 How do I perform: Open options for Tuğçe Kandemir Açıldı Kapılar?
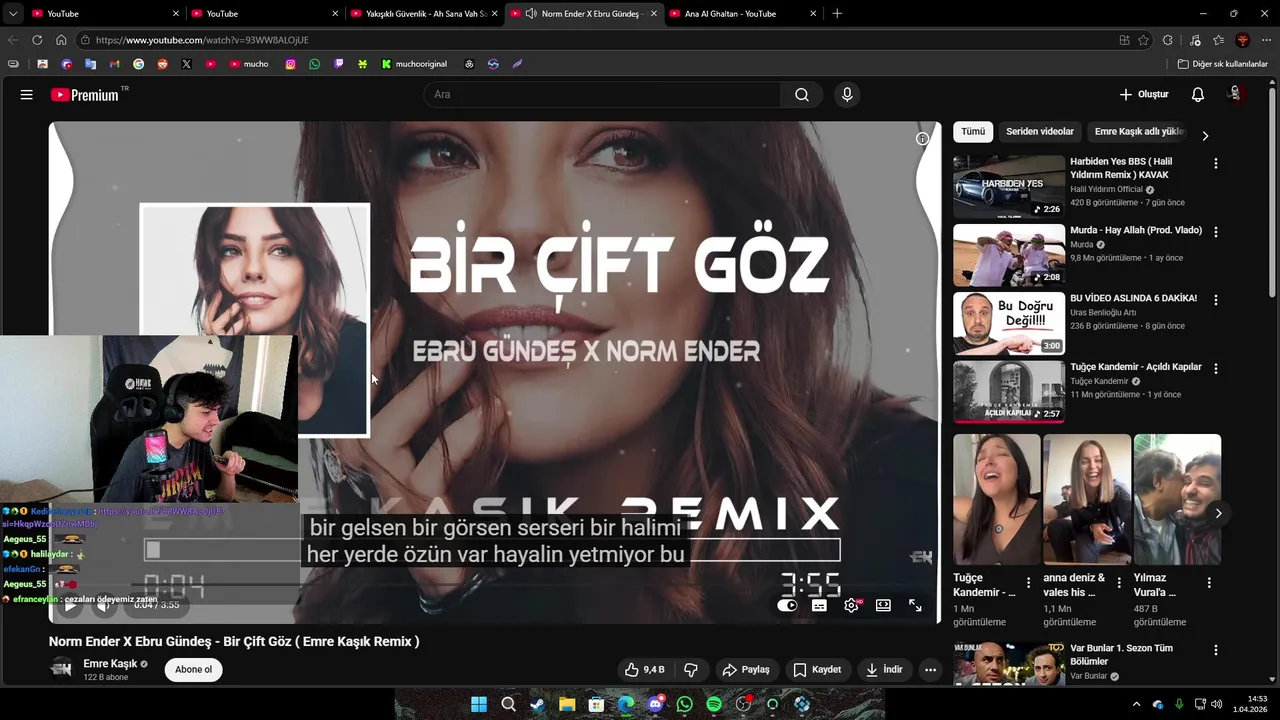point(1216,368)
